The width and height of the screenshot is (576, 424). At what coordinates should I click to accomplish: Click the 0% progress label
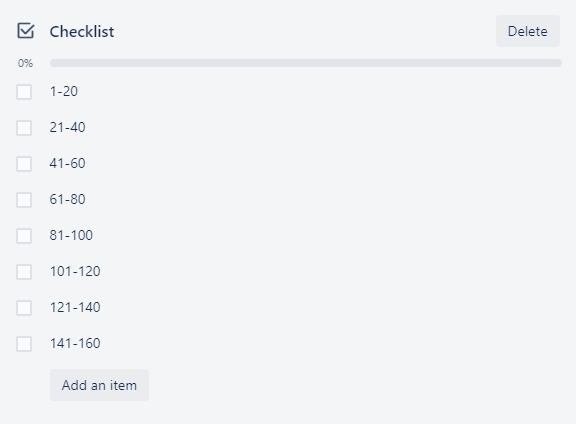25,63
